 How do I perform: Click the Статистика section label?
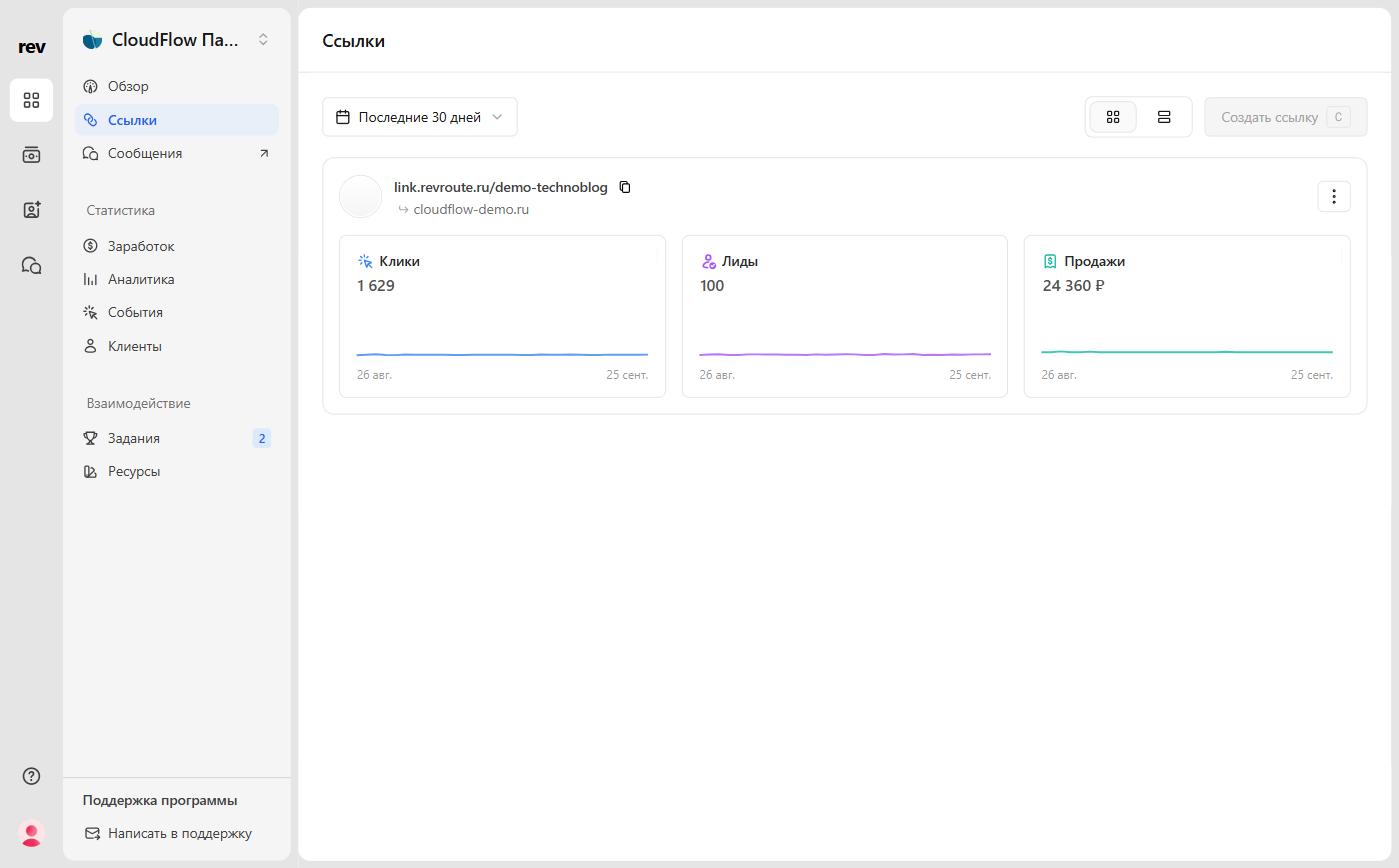[x=121, y=210]
